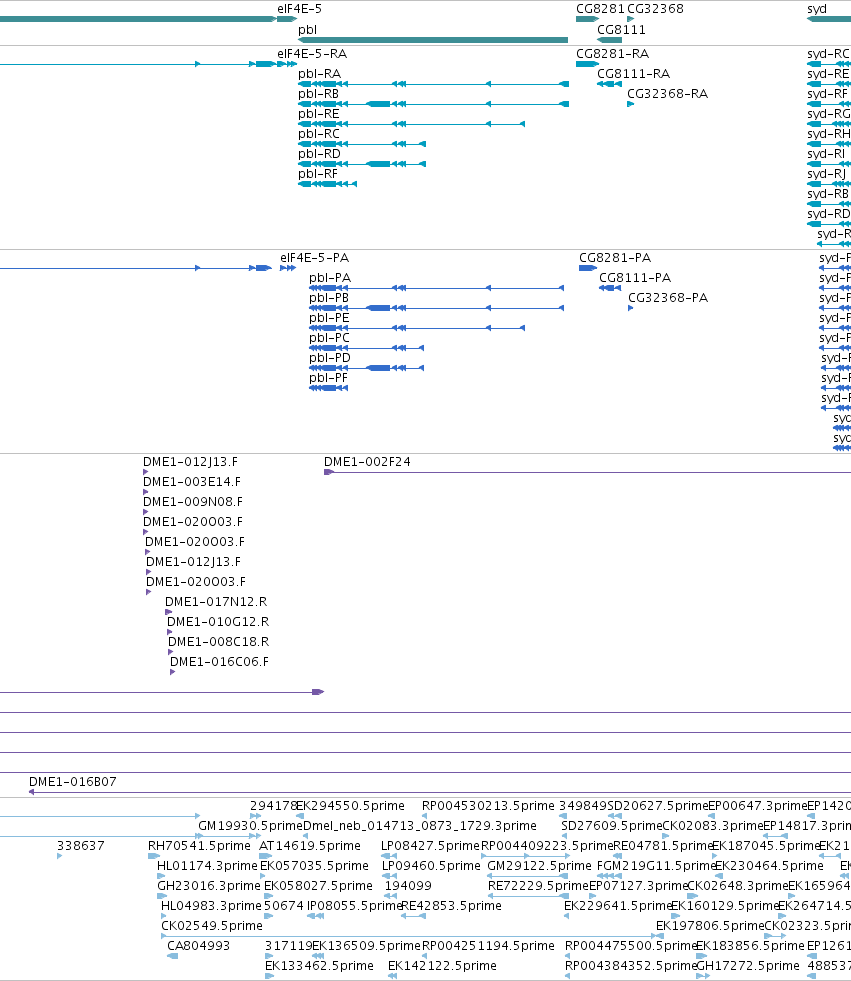The width and height of the screenshot is (851, 981).
Task: Select the CG8281-PA CDS label
Action: [x=614, y=258]
